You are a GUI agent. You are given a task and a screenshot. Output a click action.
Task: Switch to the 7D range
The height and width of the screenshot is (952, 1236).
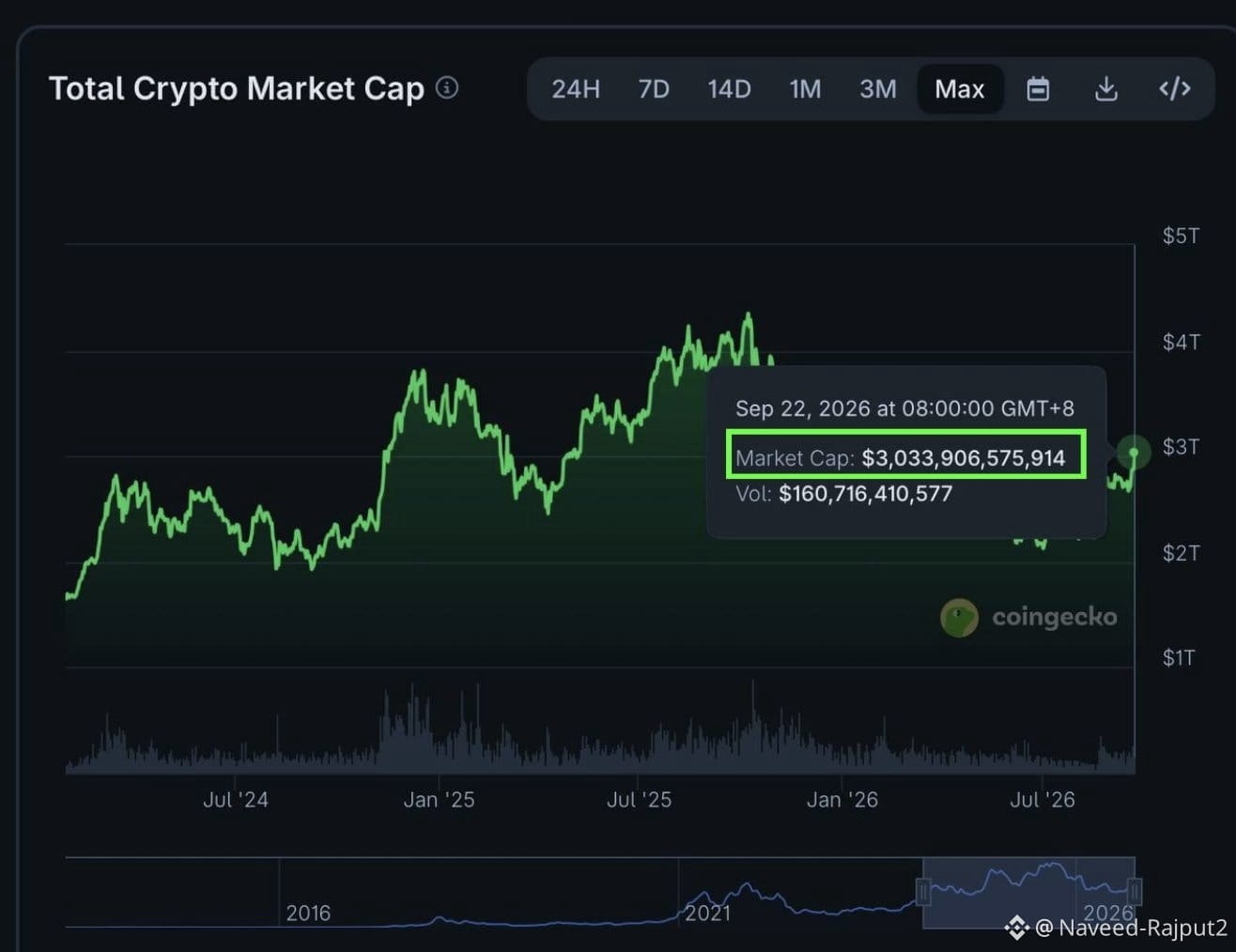654,89
